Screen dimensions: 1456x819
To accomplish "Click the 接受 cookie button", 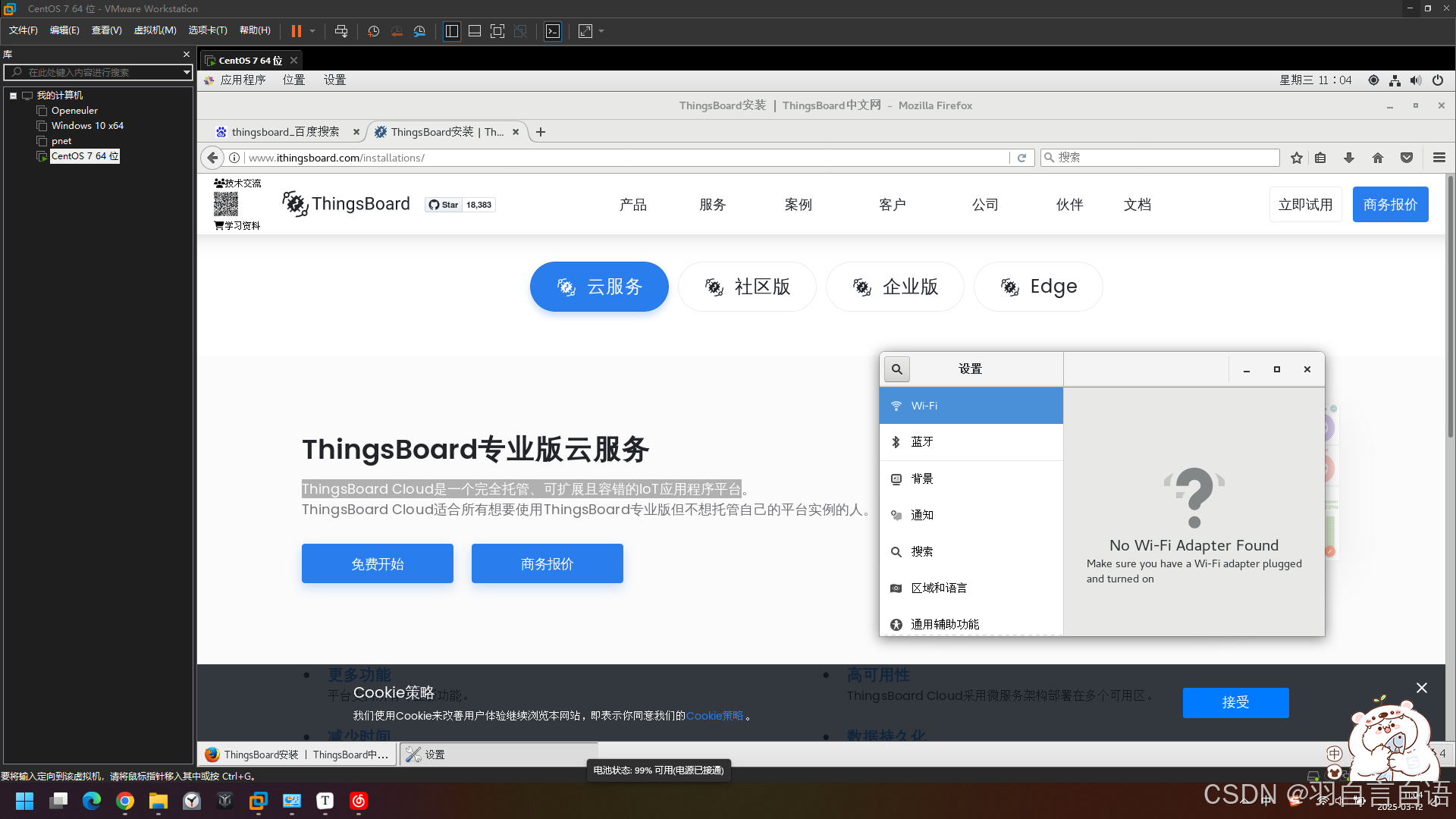I will (1235, 703).
